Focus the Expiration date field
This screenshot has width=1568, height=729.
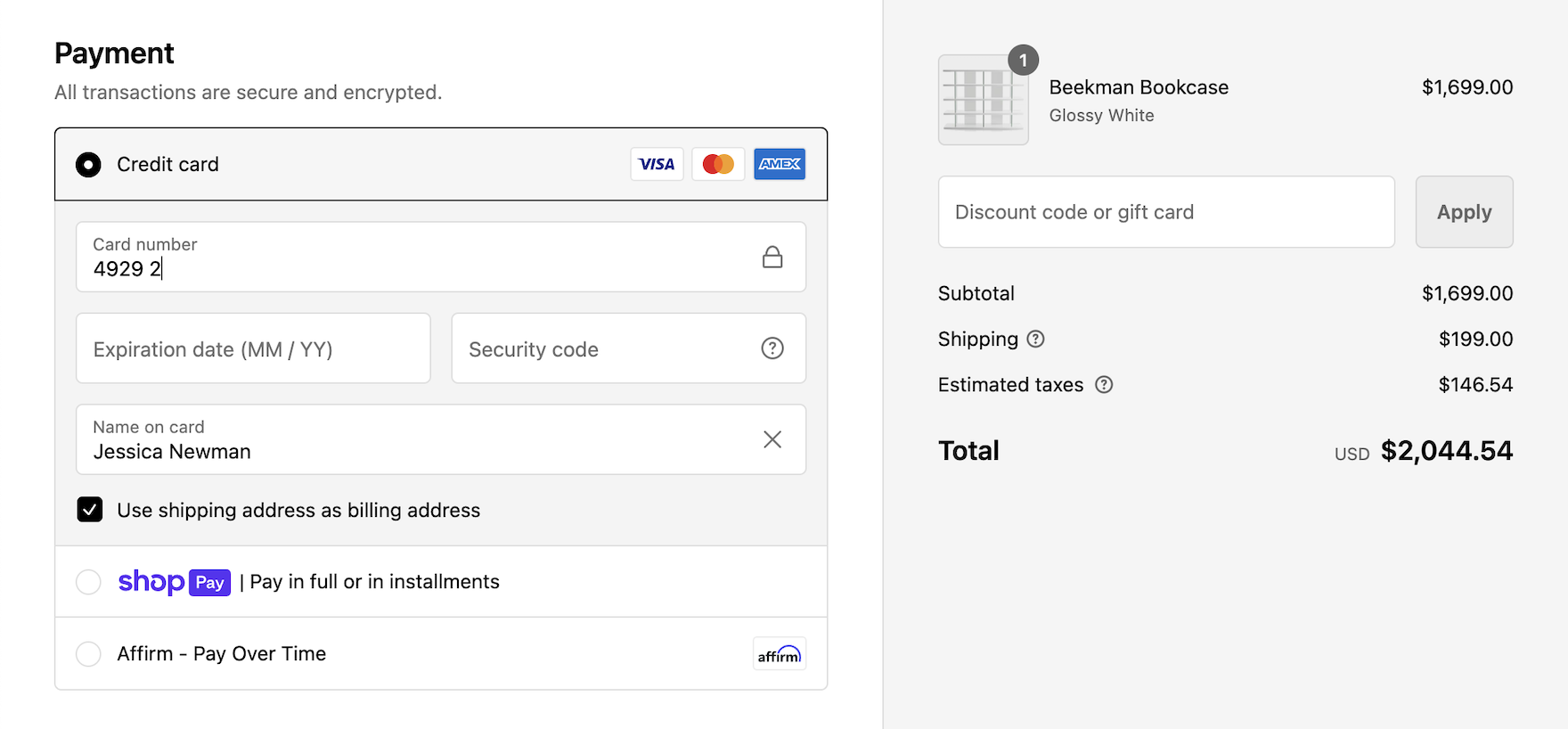tap(253, 348)
